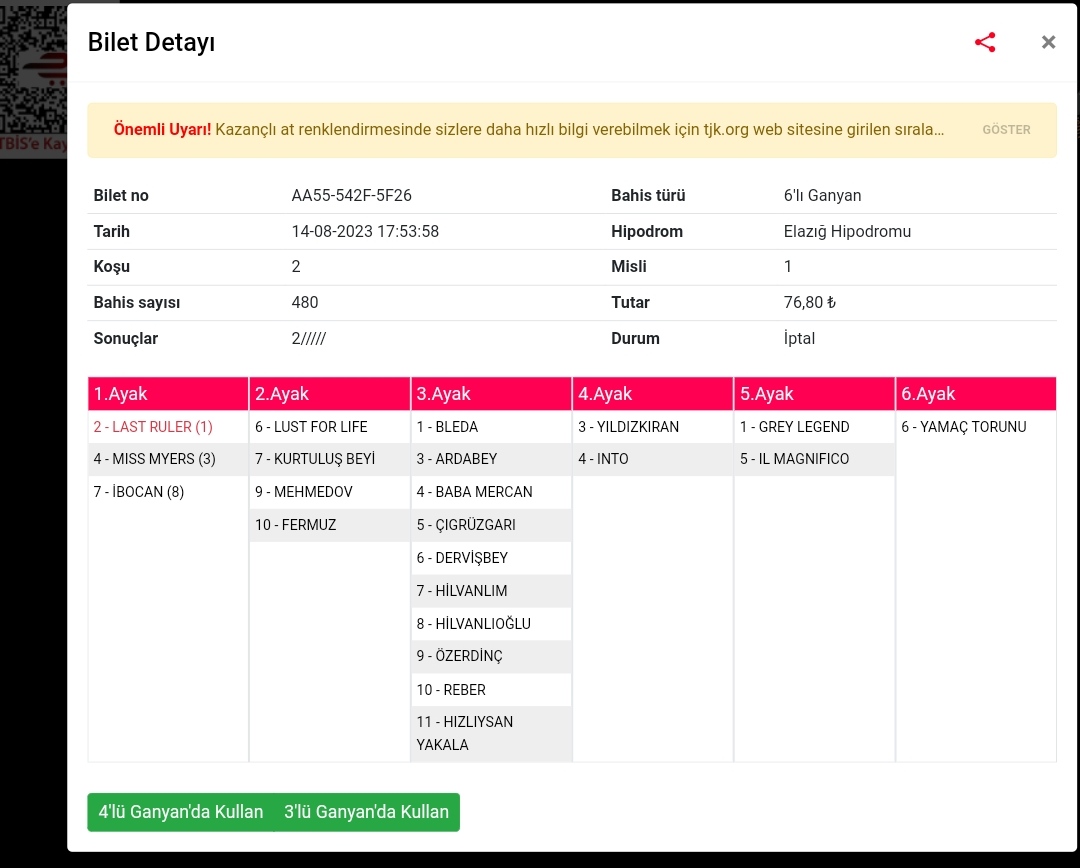Click the amount 76,80 ₺
This screenshot has width=1080, height=868.
(x=809, y=302)
